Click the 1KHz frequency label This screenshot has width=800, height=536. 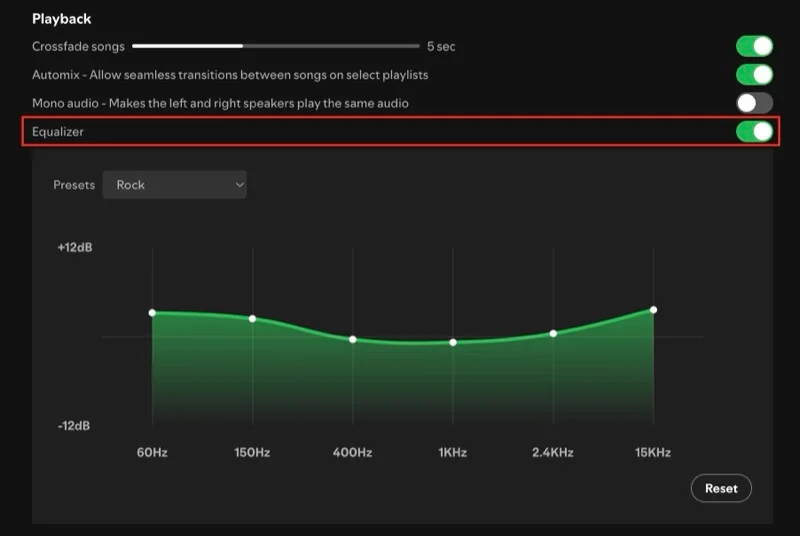coord(453,452)
